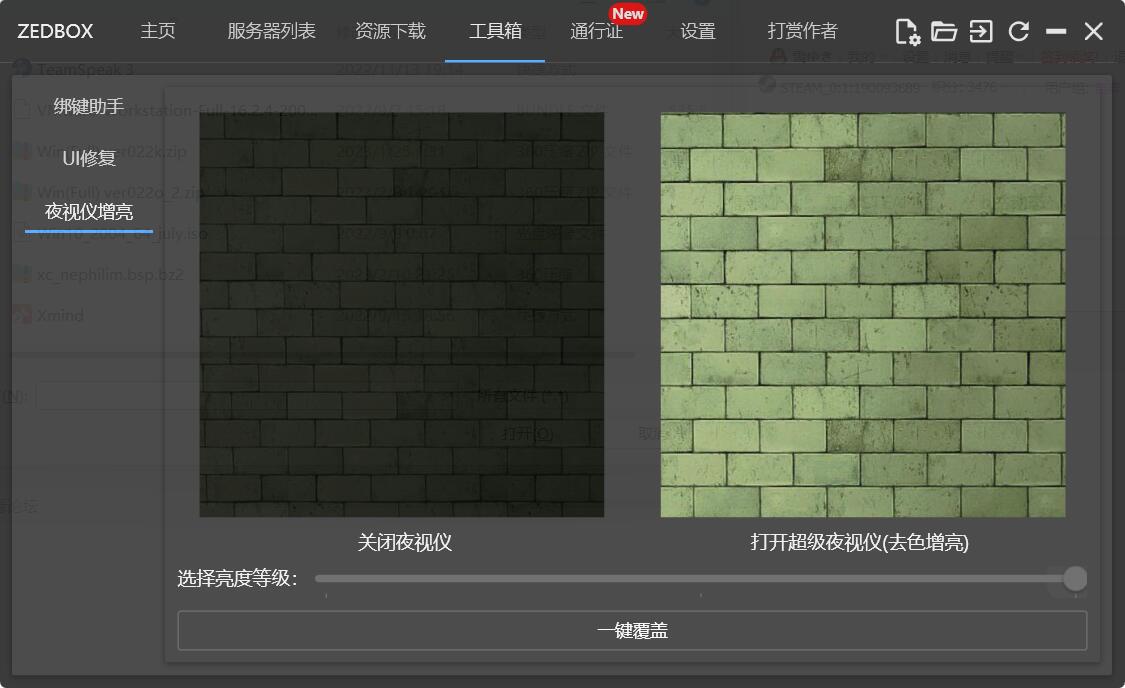This screenshot has width=1125, height=688.
Task: Select 夜视仪增亮 in sidebar
Action: (89, 212)
